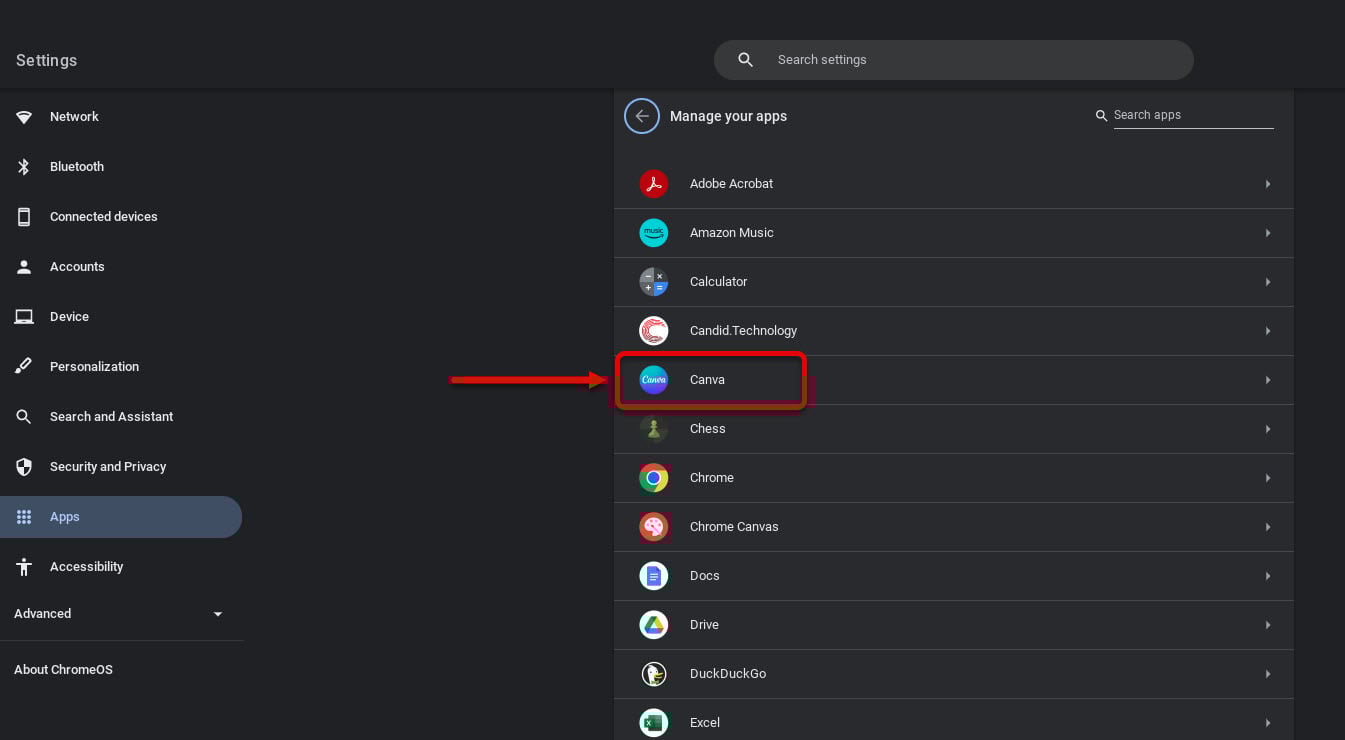Click the Amazon Music app icon
Image resolution: width=1345 pixels, height=740 pixels.
654,233
